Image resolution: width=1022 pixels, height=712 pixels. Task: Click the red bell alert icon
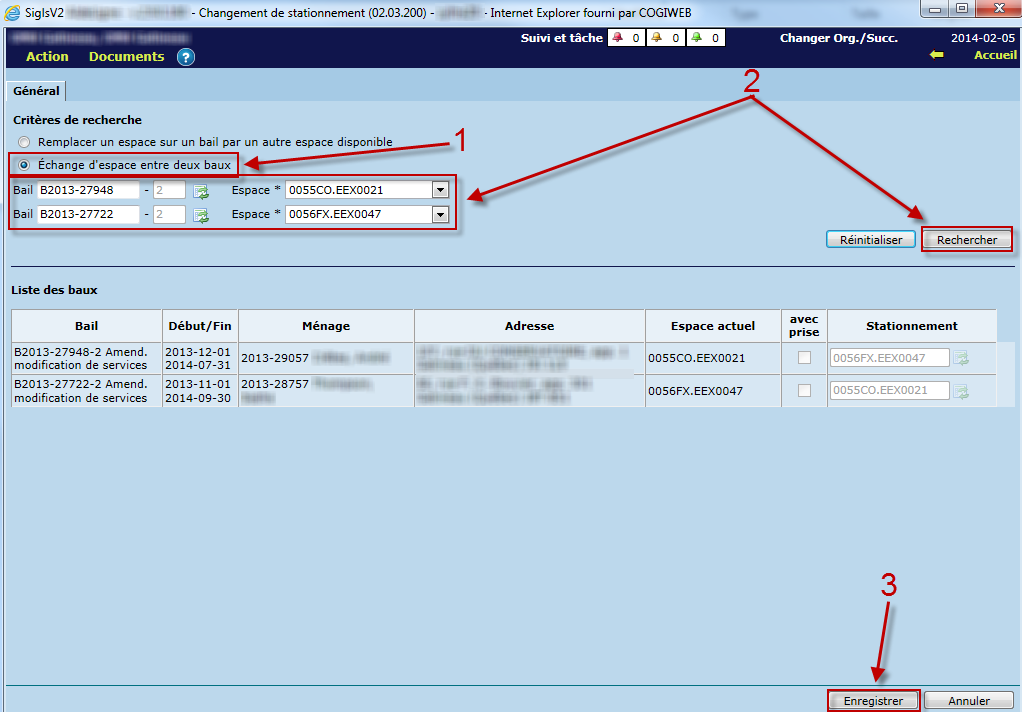point(617,38)
